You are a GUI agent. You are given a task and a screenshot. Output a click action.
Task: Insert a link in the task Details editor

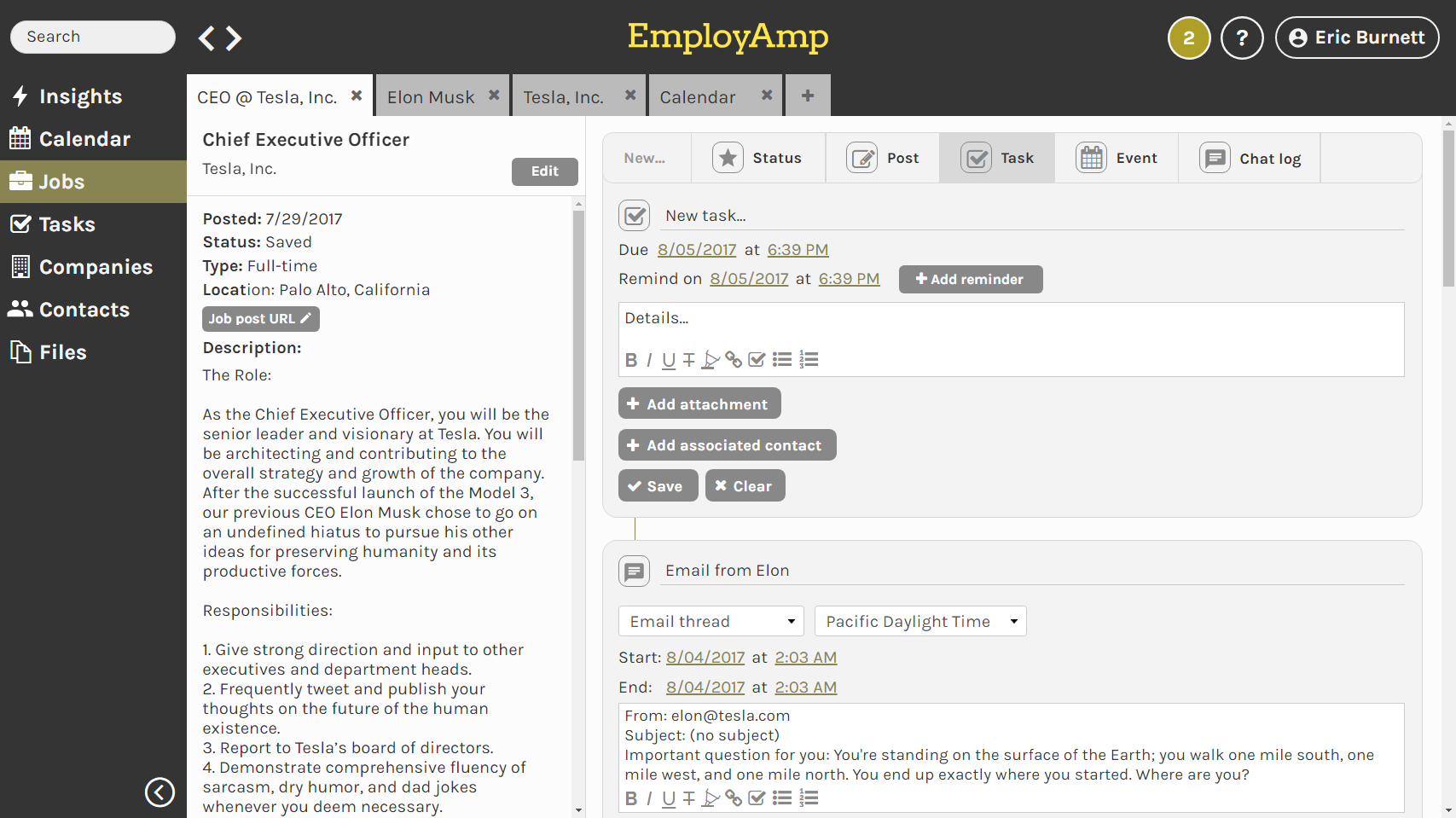click(734, 360)
